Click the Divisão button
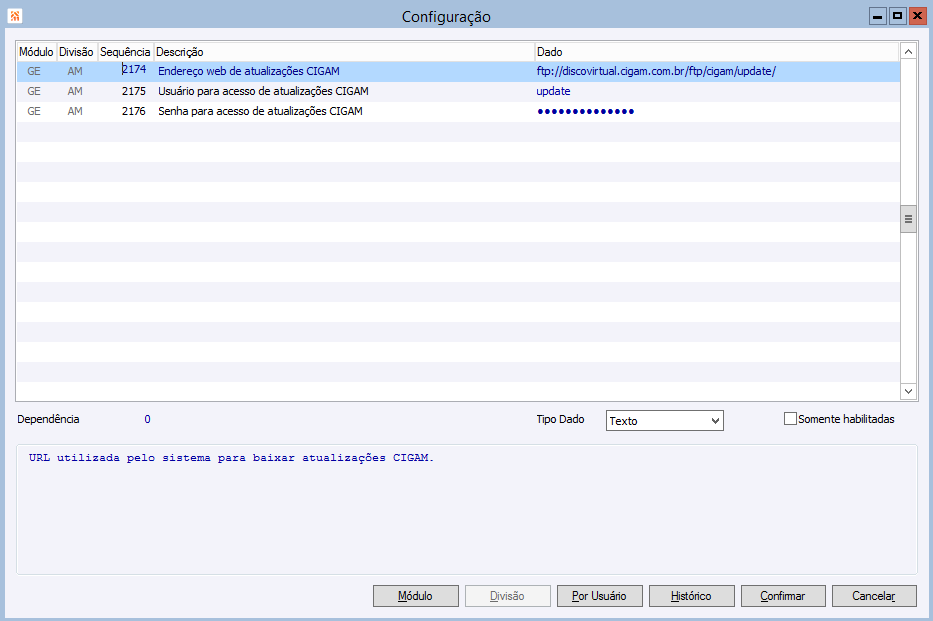The image size is (933, 621). tap(508, 596)
